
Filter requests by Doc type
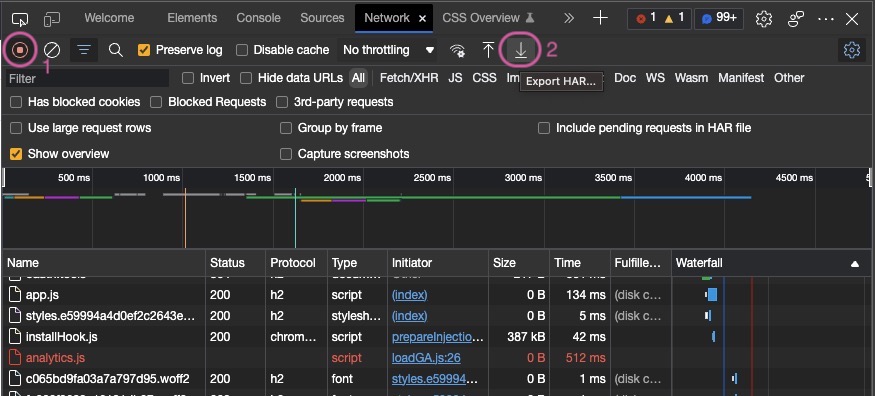click(x=625, y=78)
